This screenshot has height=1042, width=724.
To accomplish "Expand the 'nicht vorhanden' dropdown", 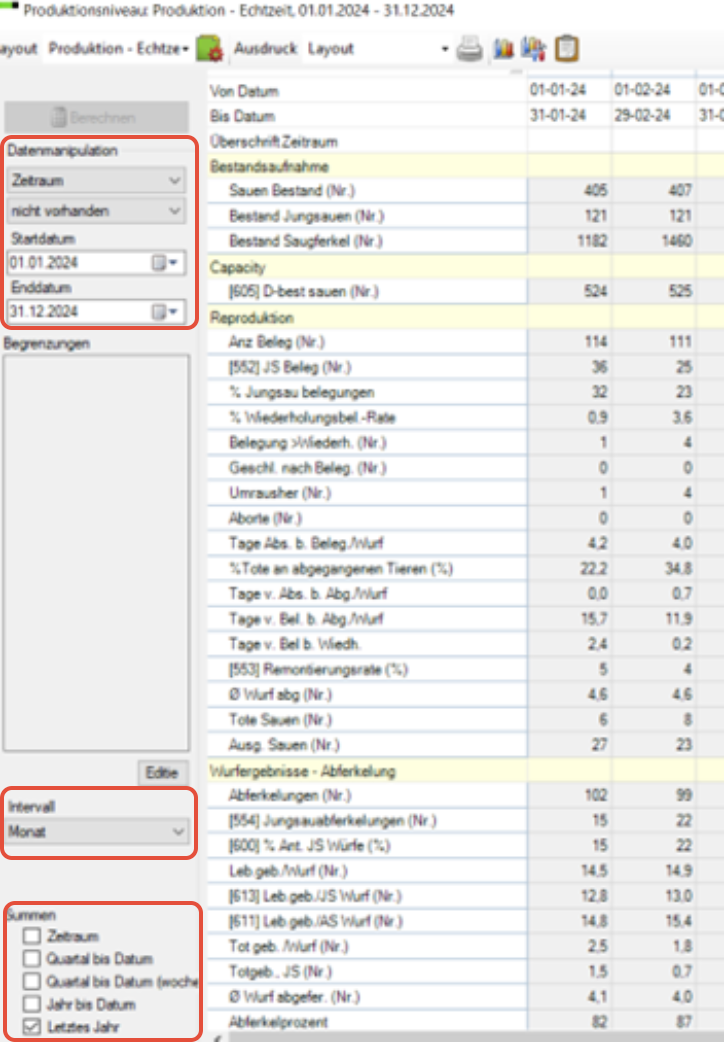I will click(96, 211).
